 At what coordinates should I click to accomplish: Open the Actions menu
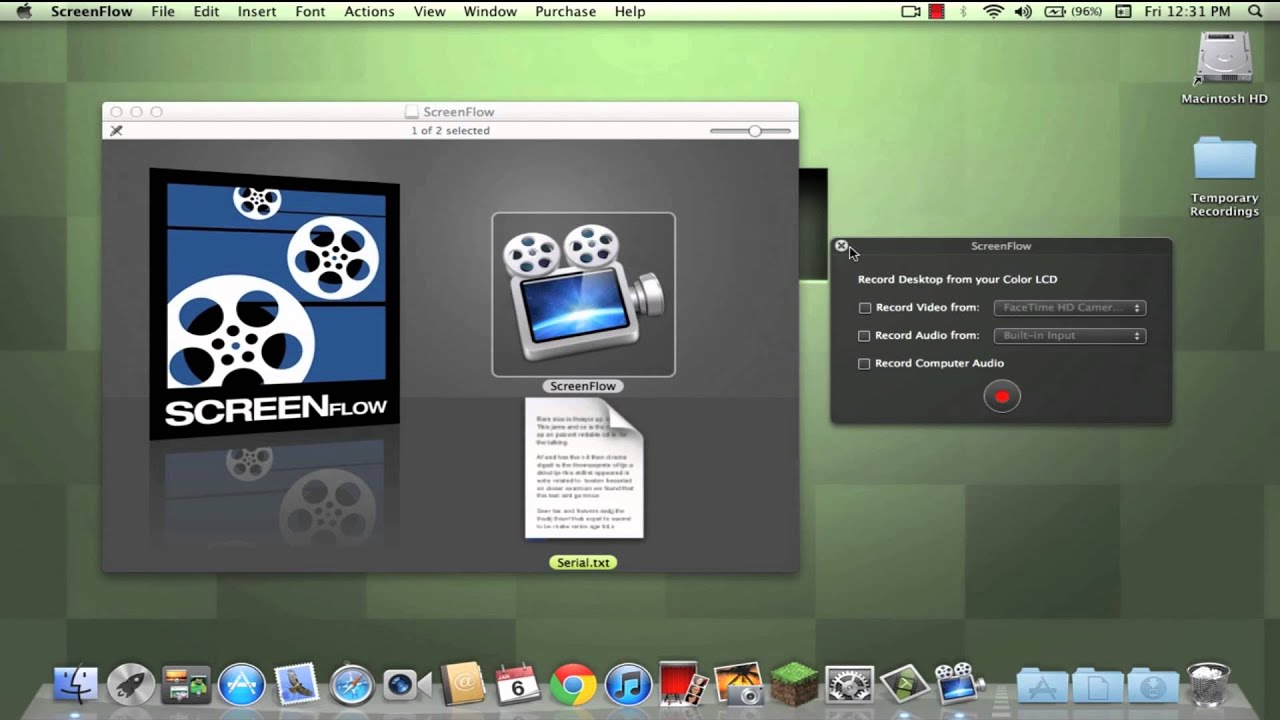coord(369,12)
